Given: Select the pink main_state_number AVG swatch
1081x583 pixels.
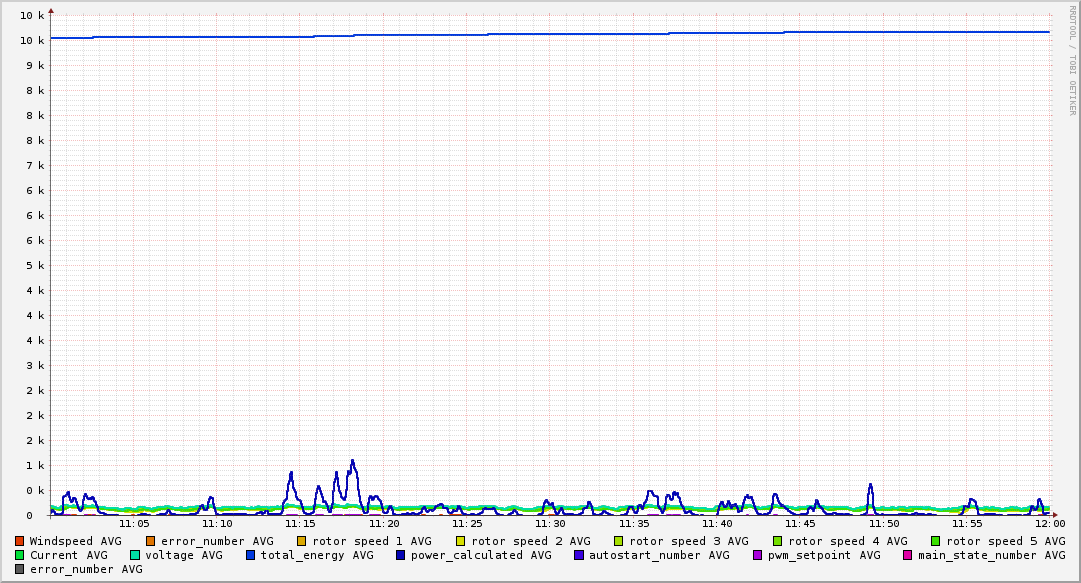Looking at the screenshot, I should click(908, 555).
